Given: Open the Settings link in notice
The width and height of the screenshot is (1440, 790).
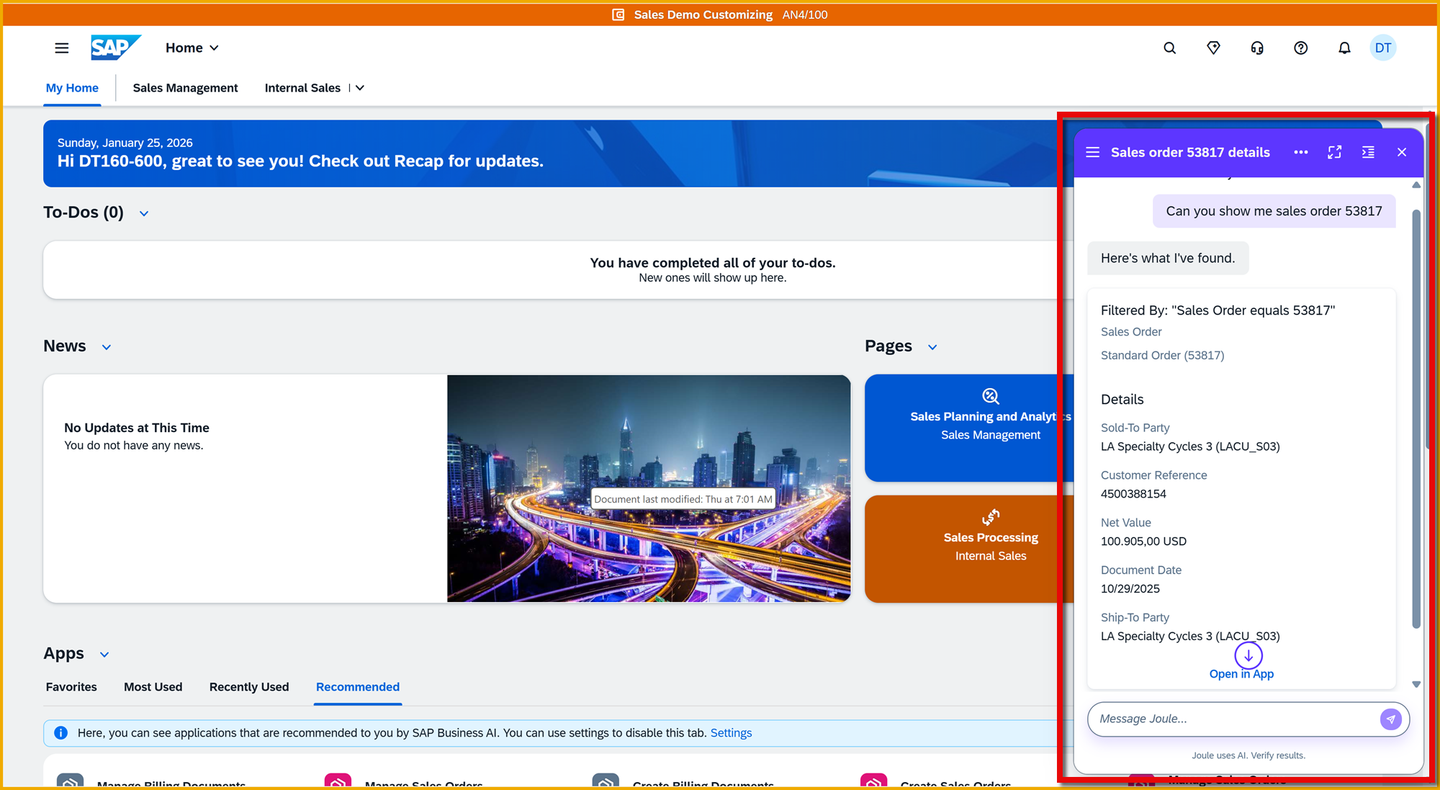Looking at the screenshot, I should click(x=731, y=733).
